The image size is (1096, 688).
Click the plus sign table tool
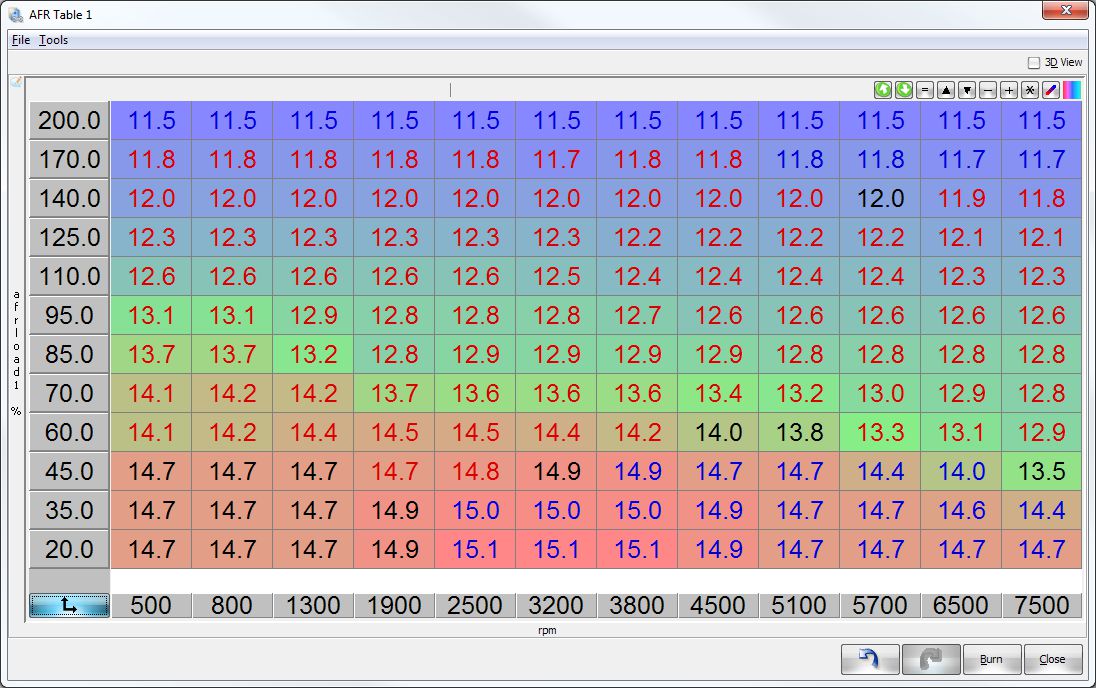(1009, 90)
